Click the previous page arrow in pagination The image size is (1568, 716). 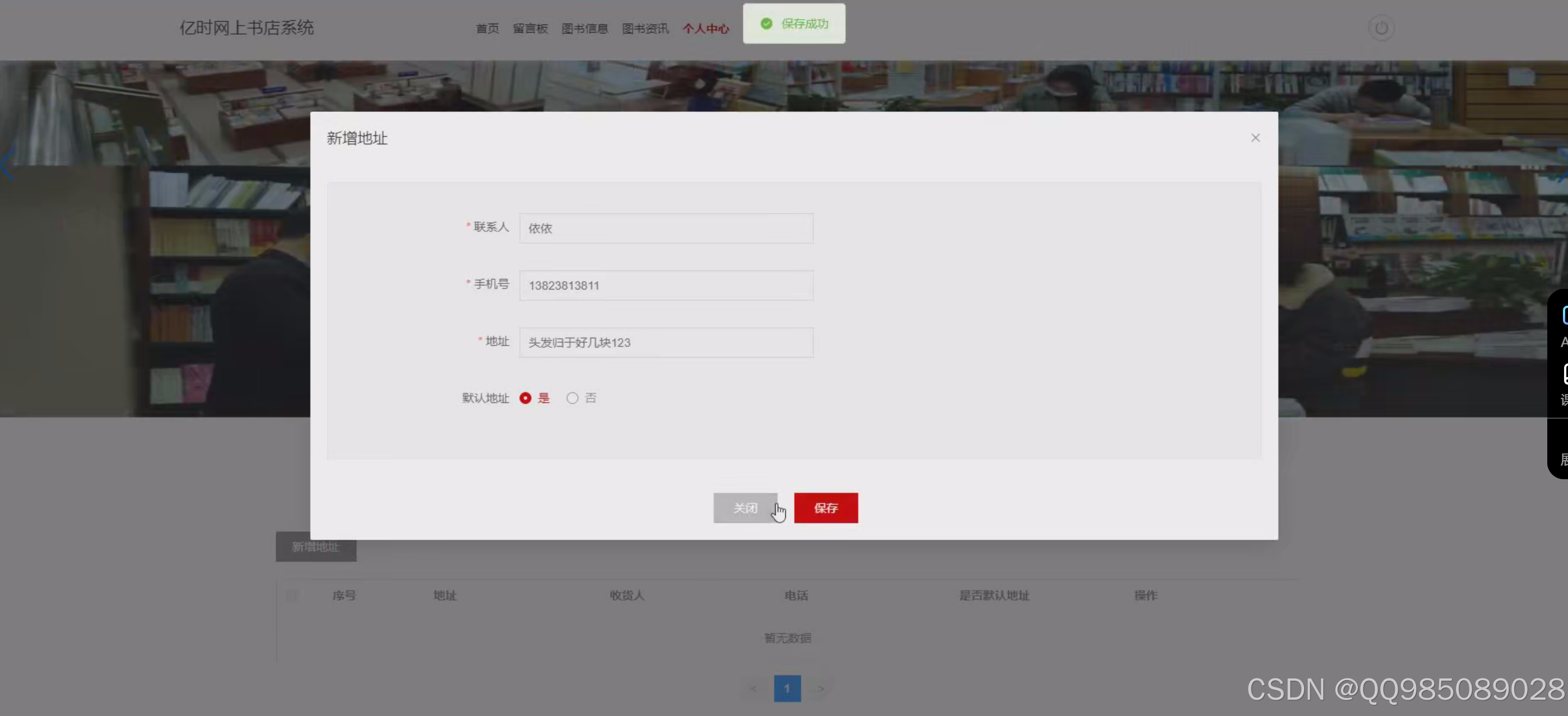753,689
